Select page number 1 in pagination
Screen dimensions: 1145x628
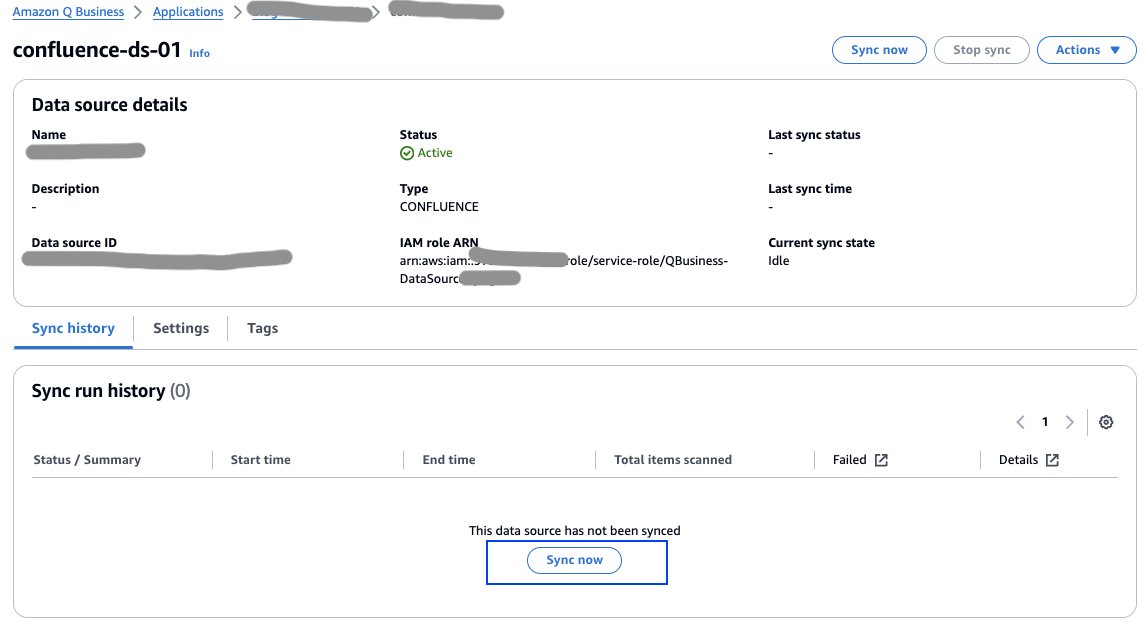[1045, 422]
